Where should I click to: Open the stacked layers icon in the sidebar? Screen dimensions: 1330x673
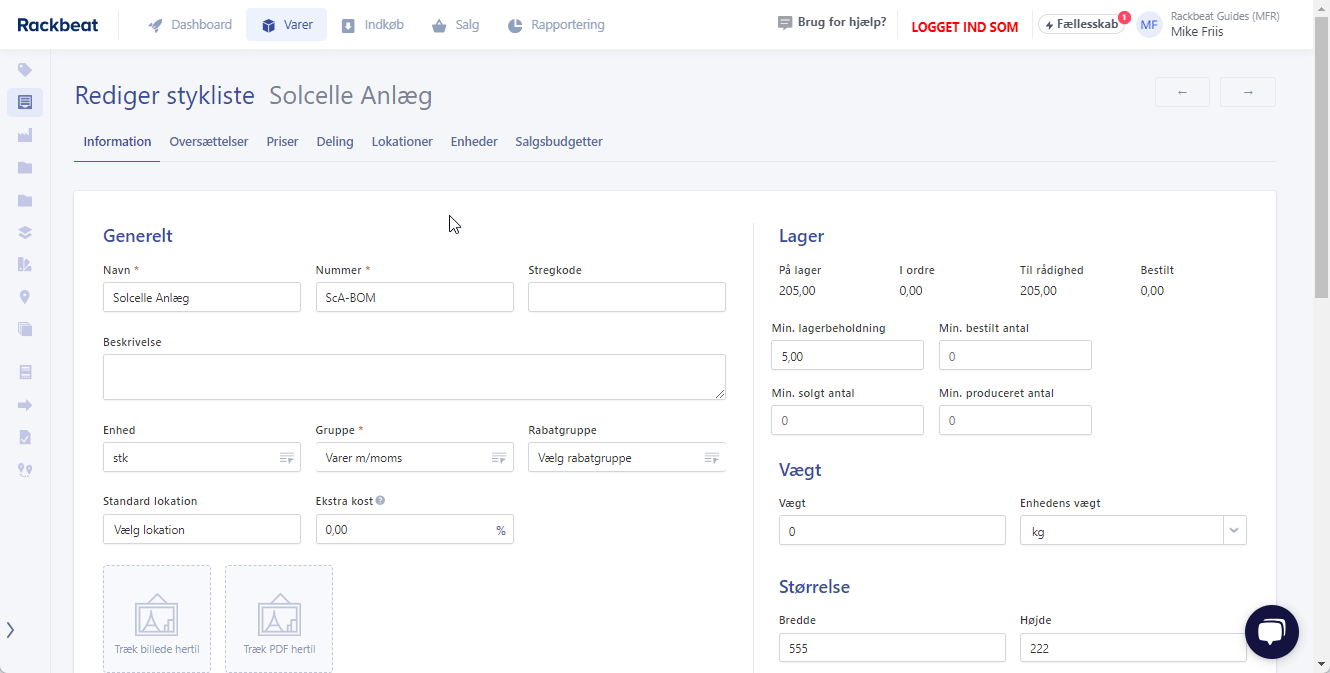[25, 232]
